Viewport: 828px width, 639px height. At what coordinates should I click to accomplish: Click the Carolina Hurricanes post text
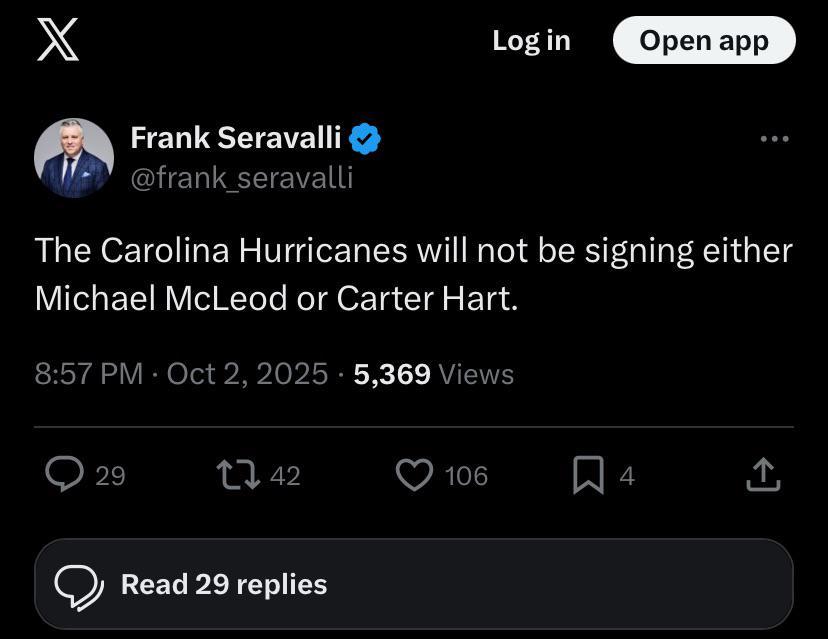pos(413,273)
